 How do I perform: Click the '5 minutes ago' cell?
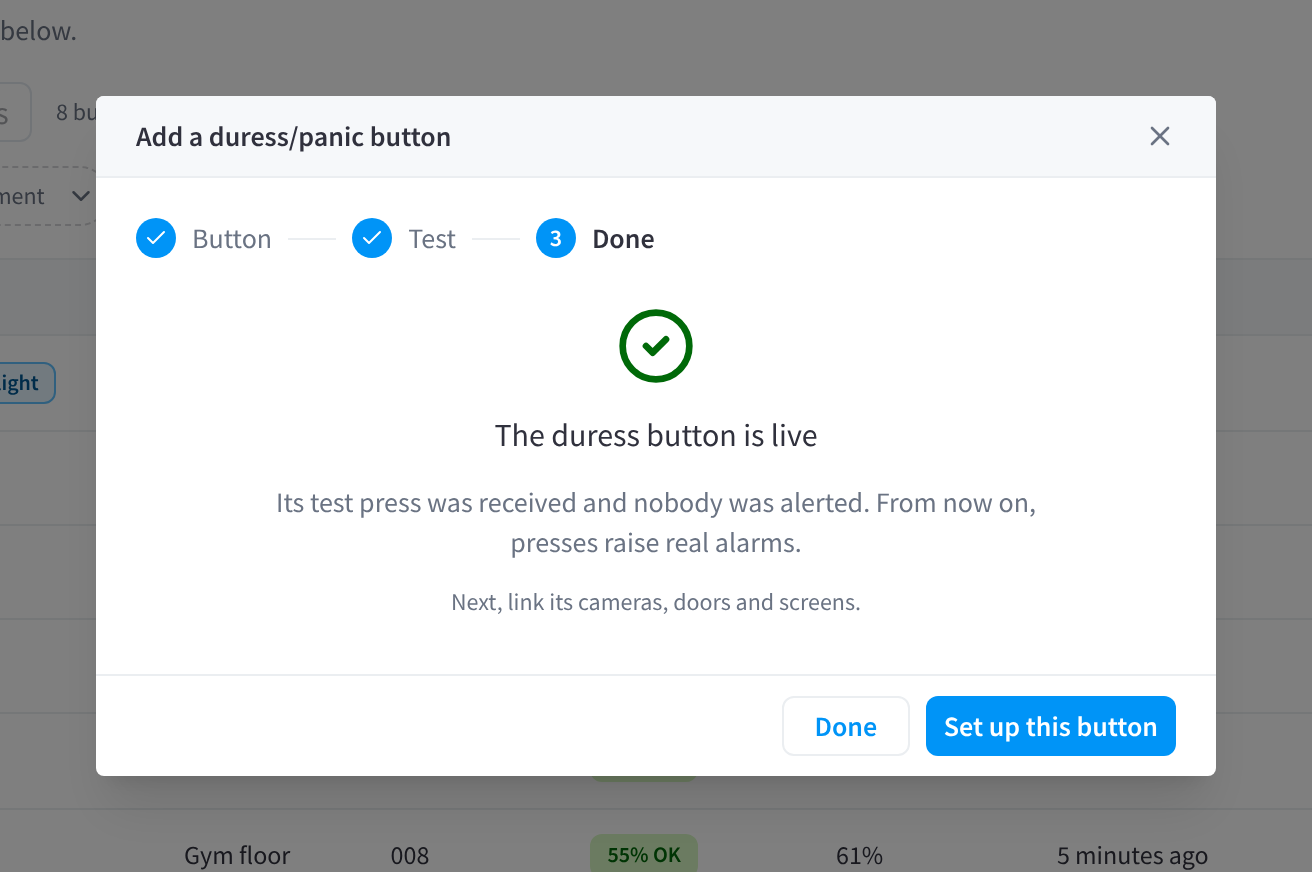(x=1132, y=856)
